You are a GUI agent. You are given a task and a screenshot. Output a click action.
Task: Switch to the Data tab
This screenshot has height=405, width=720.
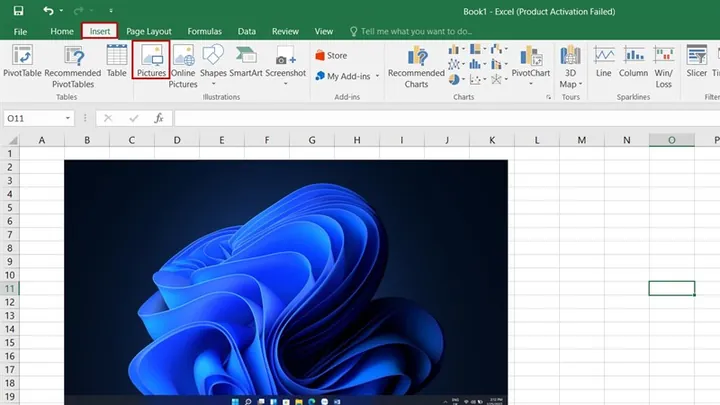[x=247, y=31]
